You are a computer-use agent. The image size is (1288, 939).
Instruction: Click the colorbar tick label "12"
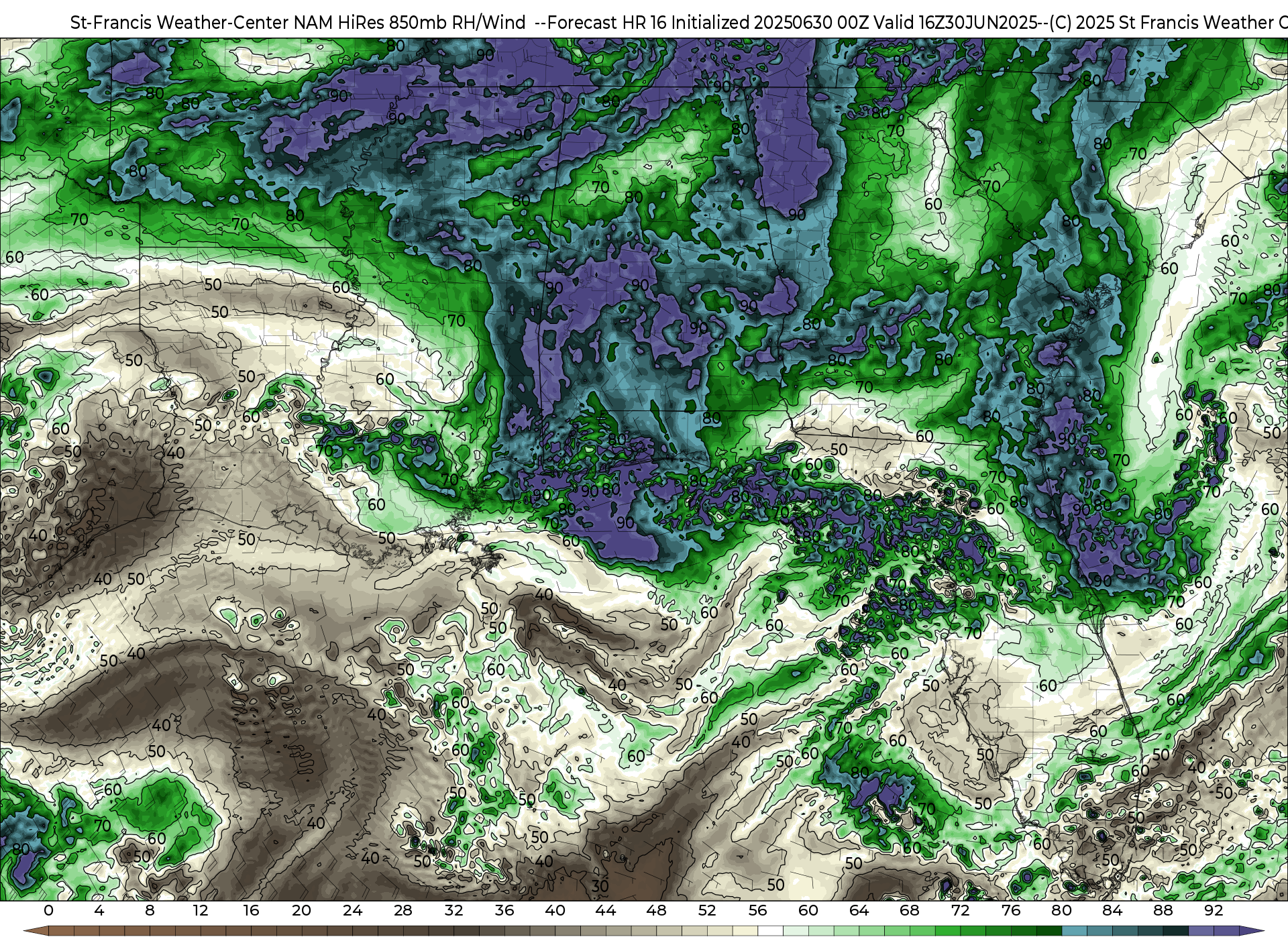pyautogui.click(x=201, y=910)
